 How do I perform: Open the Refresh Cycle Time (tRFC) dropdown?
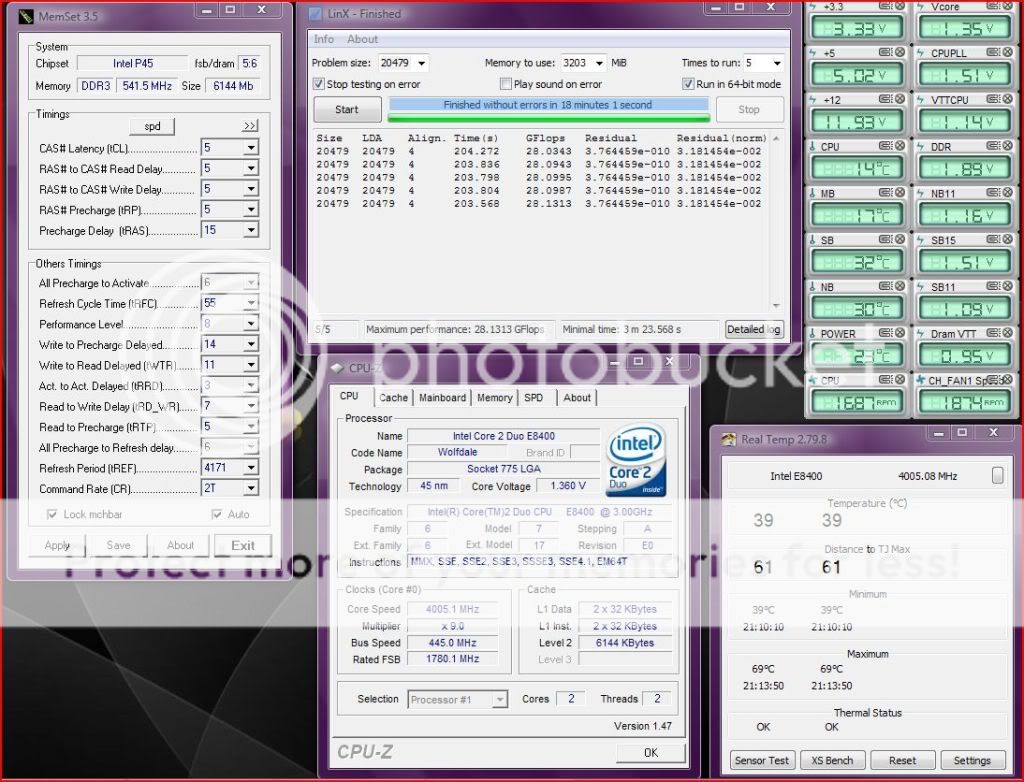[251, 303]
